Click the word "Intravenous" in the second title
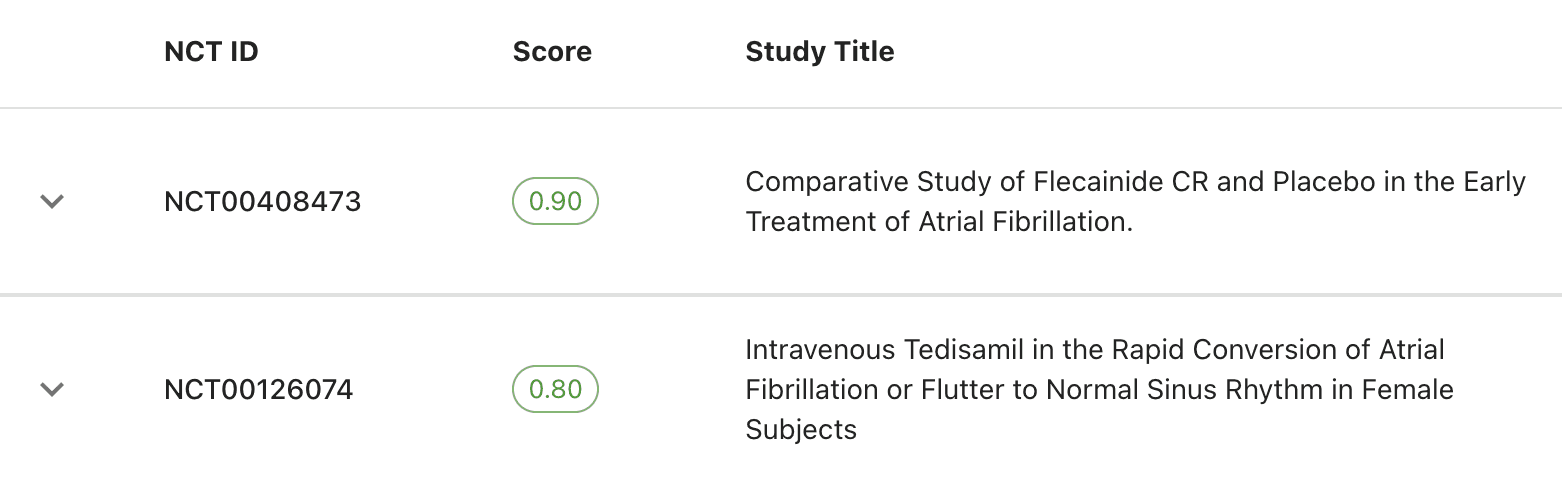The width and height of the screenshot is (1562, 478). tap(821, 350)
